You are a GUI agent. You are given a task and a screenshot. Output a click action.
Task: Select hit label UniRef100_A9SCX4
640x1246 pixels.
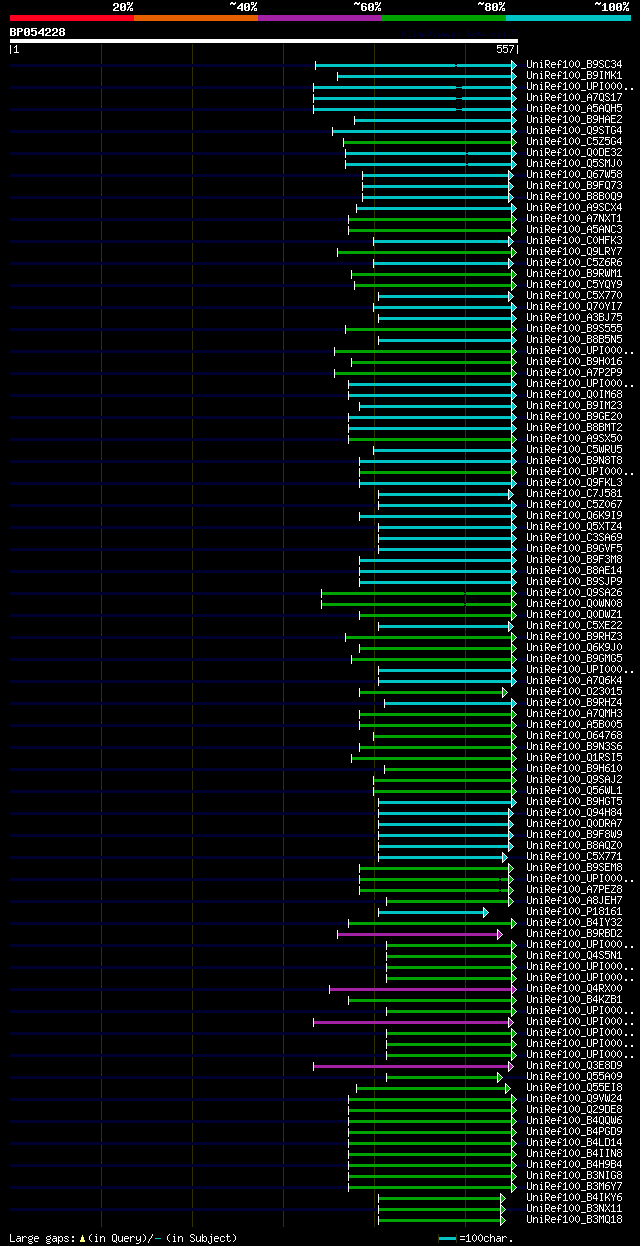pos(574,208)
